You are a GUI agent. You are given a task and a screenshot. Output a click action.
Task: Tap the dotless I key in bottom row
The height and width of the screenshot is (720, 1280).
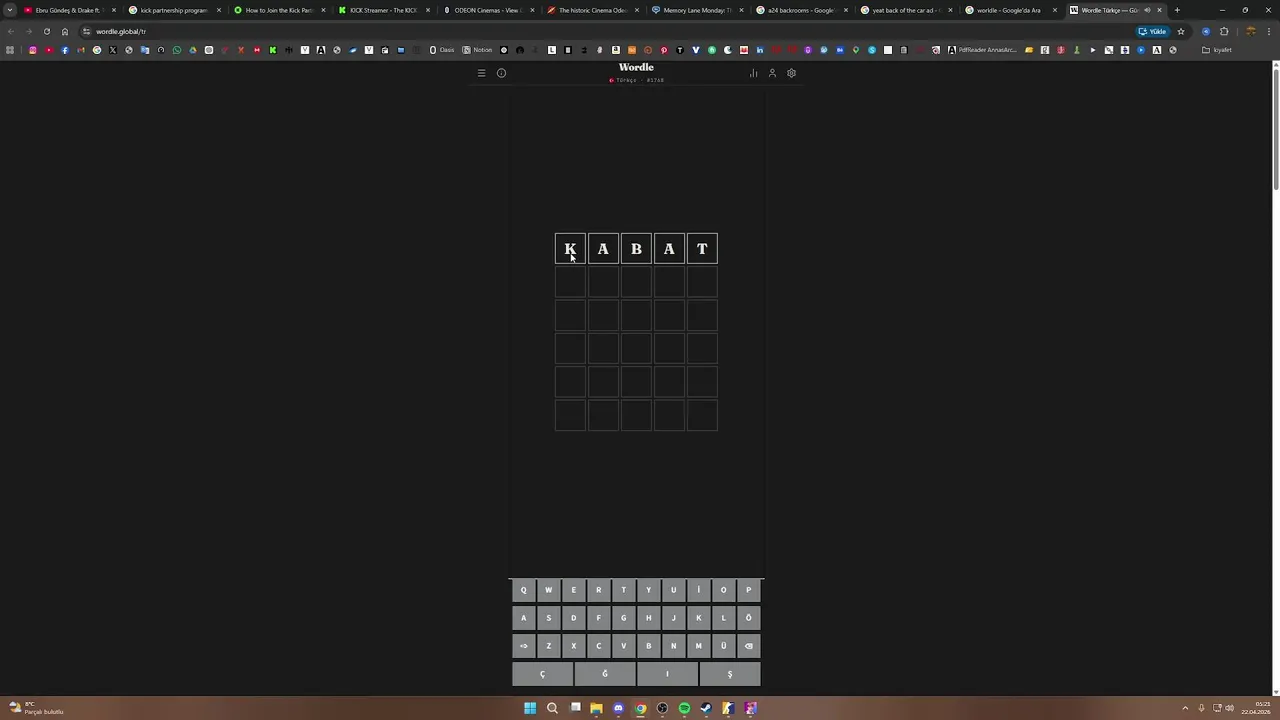click(667, 674)
